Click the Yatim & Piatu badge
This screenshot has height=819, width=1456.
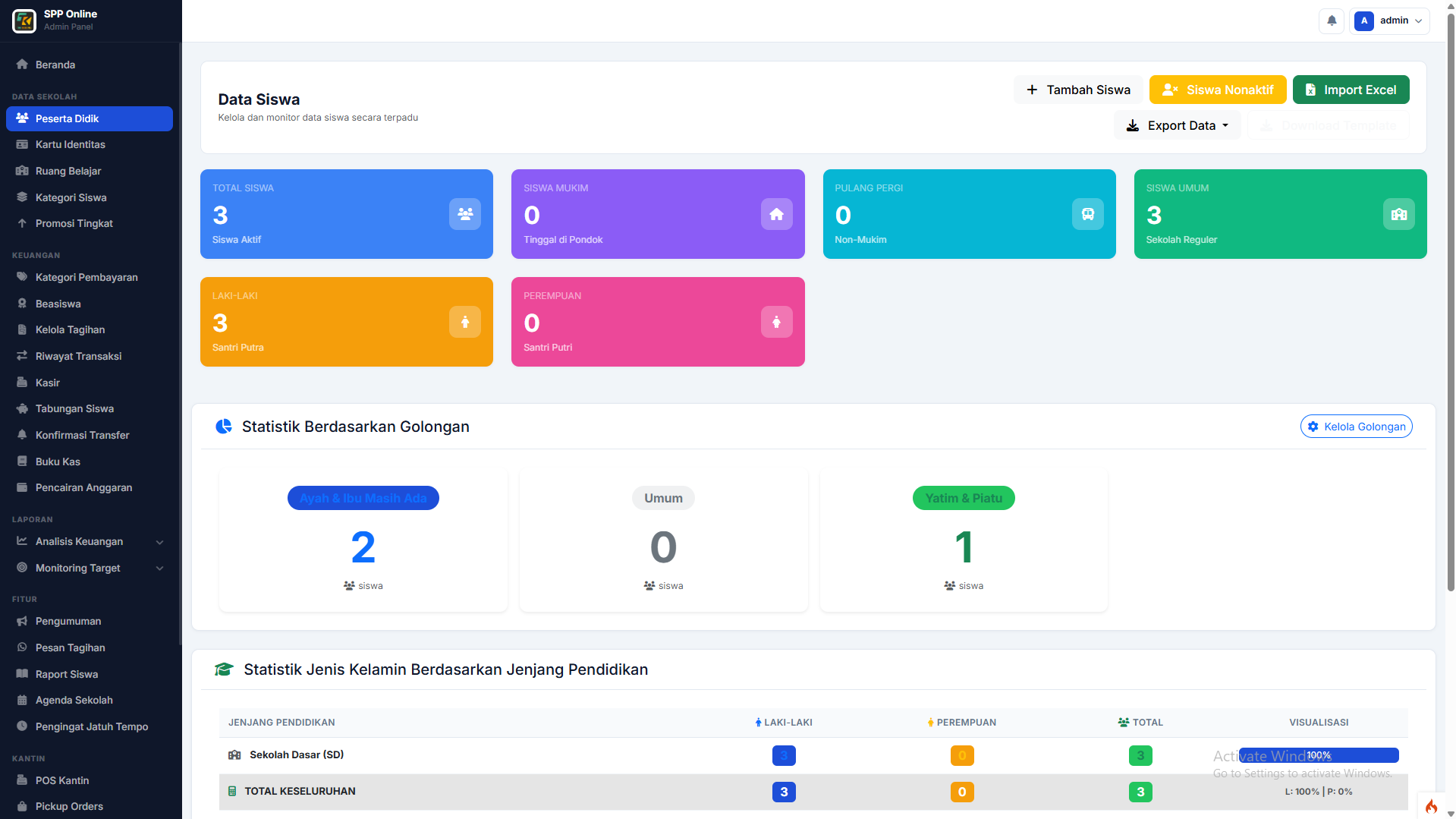pos(964,498)
